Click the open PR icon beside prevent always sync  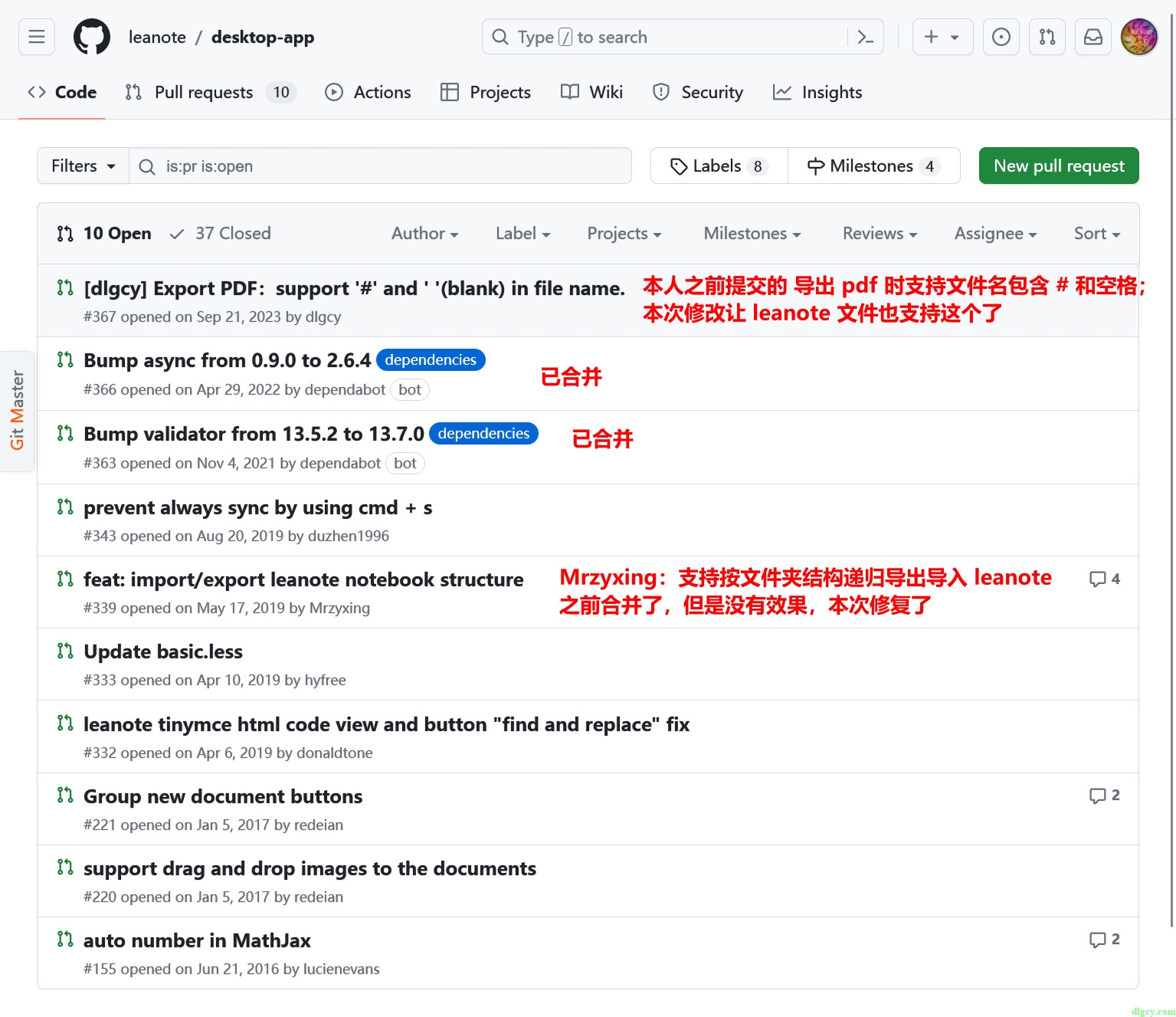click(x=65, y=507)
